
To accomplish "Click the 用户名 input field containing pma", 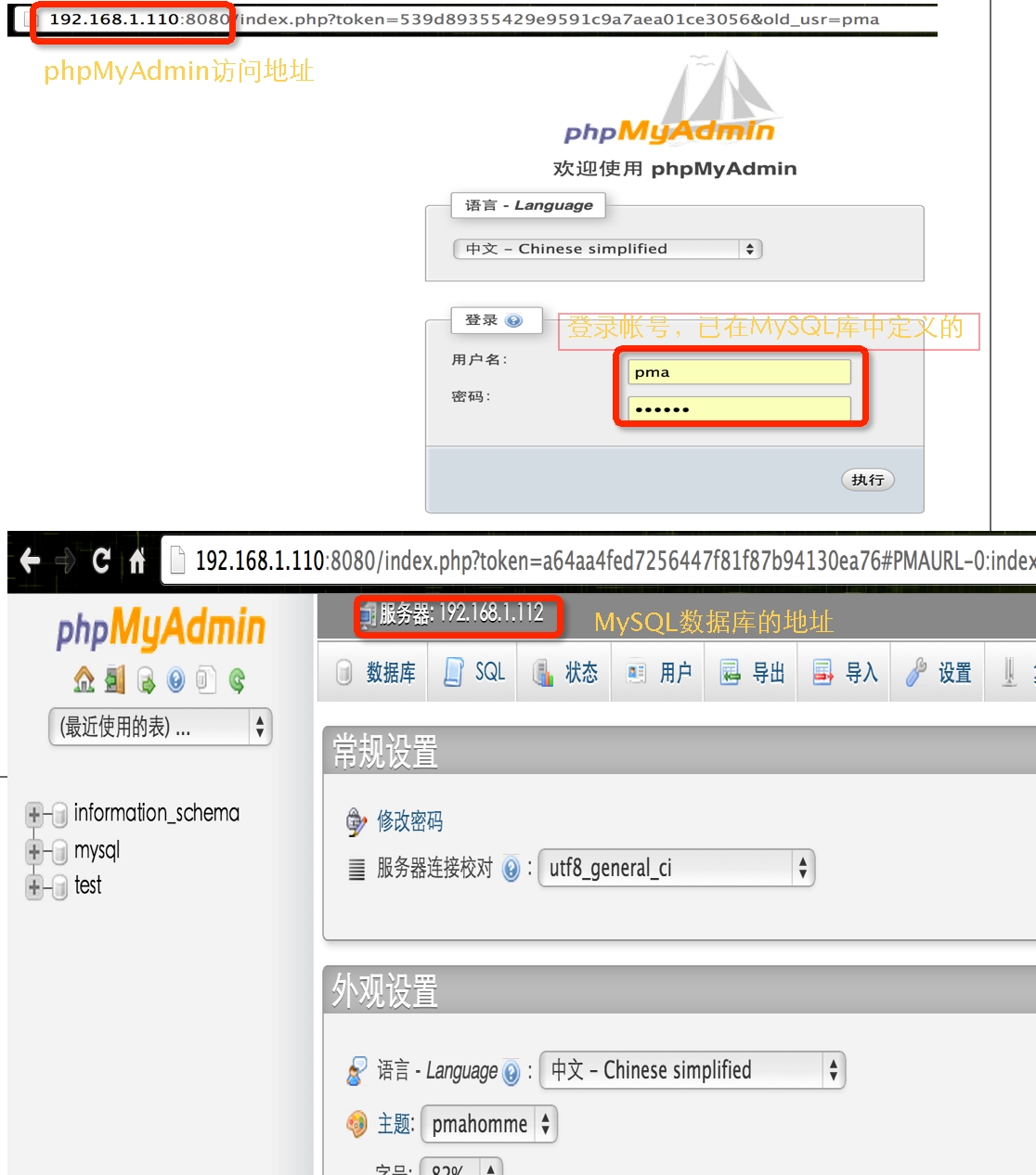I will coord(739,372).
